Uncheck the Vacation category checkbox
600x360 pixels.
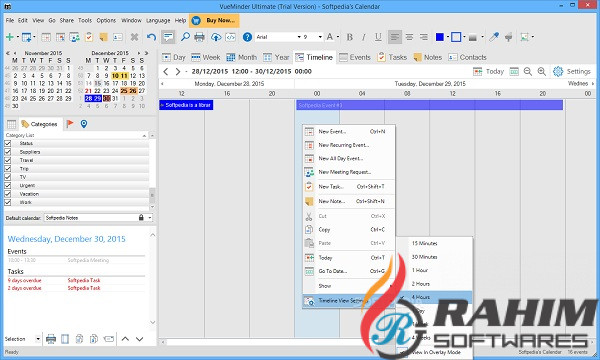(x=8, y=194)
